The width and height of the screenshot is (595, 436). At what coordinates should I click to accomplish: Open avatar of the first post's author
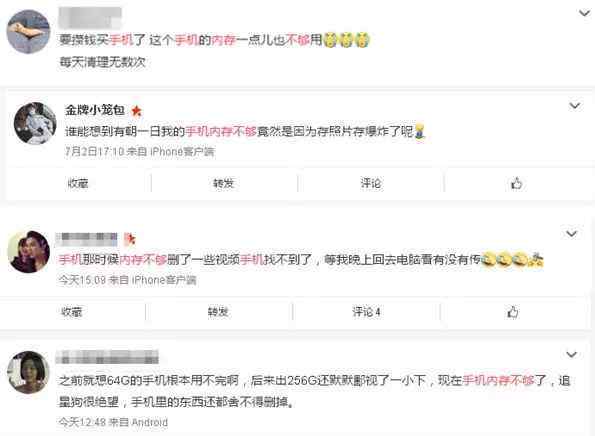pos(28,31)
